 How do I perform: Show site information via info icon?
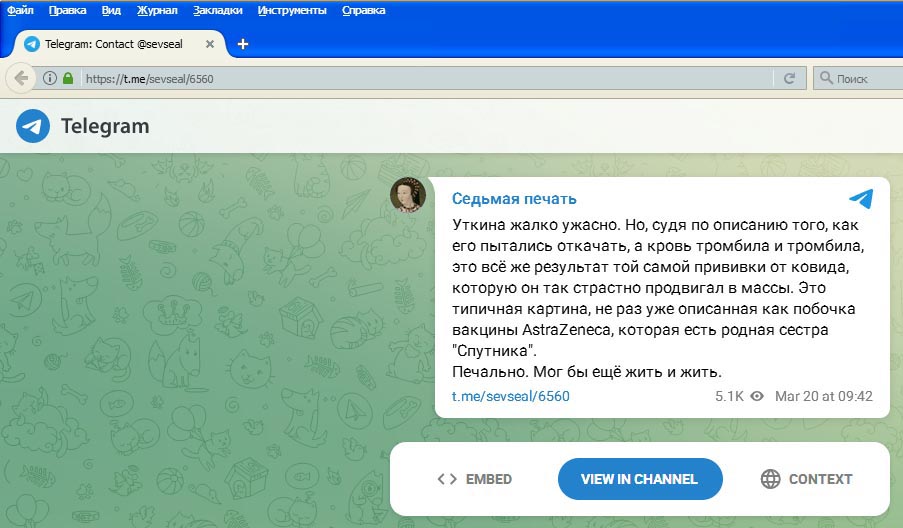50,78
